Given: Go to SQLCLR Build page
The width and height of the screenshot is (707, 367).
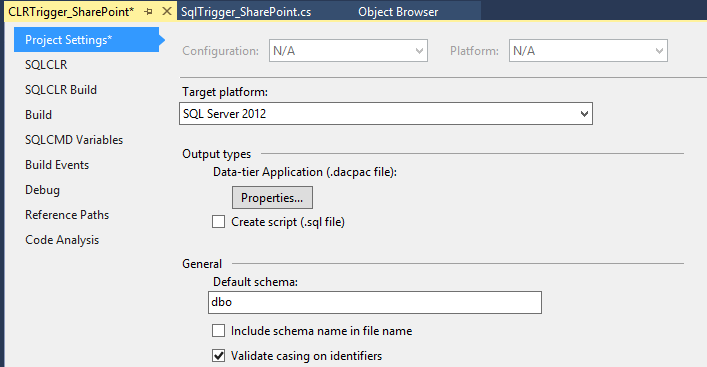Looking at the screenshot, I should coord(61,90).
